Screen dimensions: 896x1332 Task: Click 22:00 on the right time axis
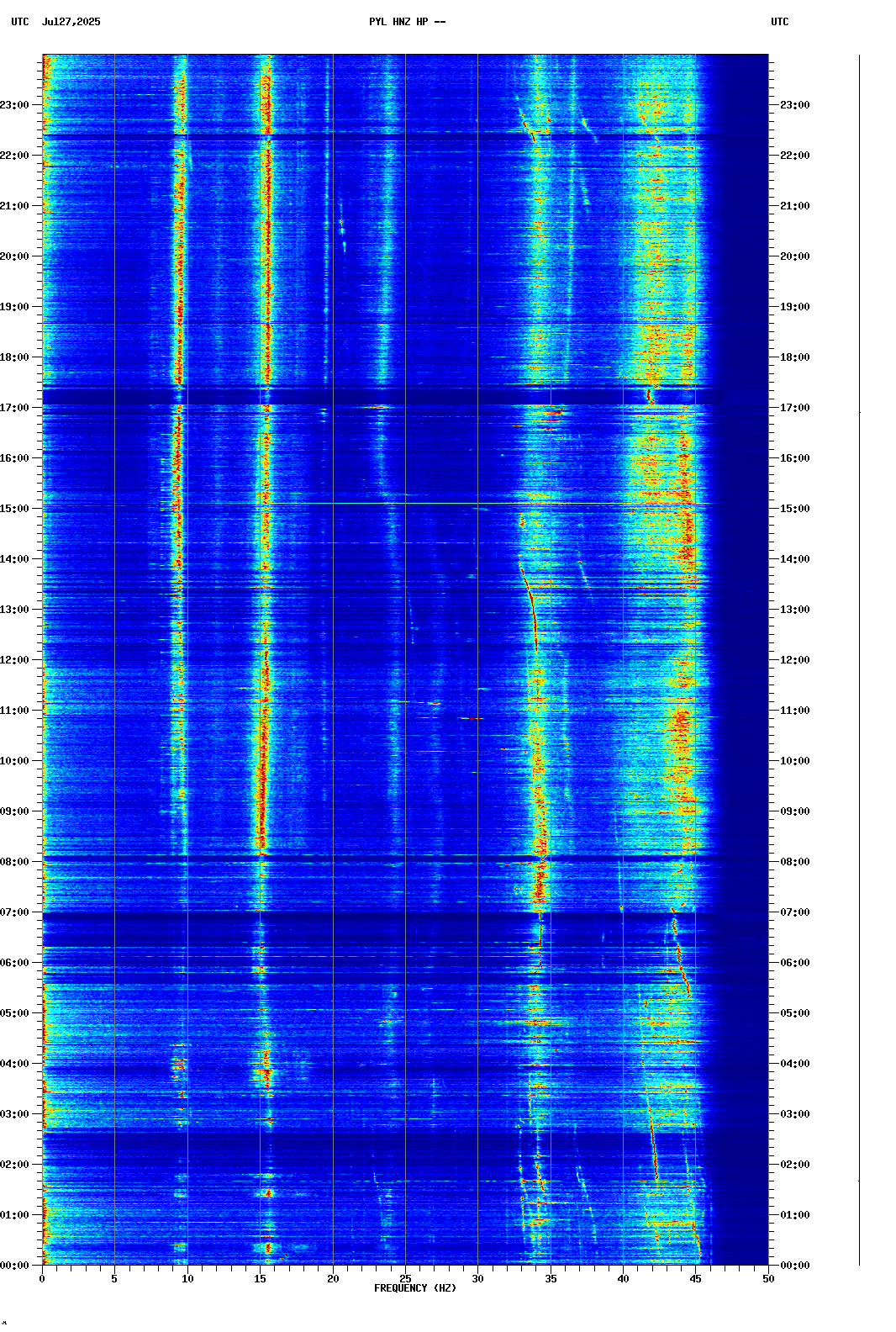pyautogui.click(x=795, y=156)
